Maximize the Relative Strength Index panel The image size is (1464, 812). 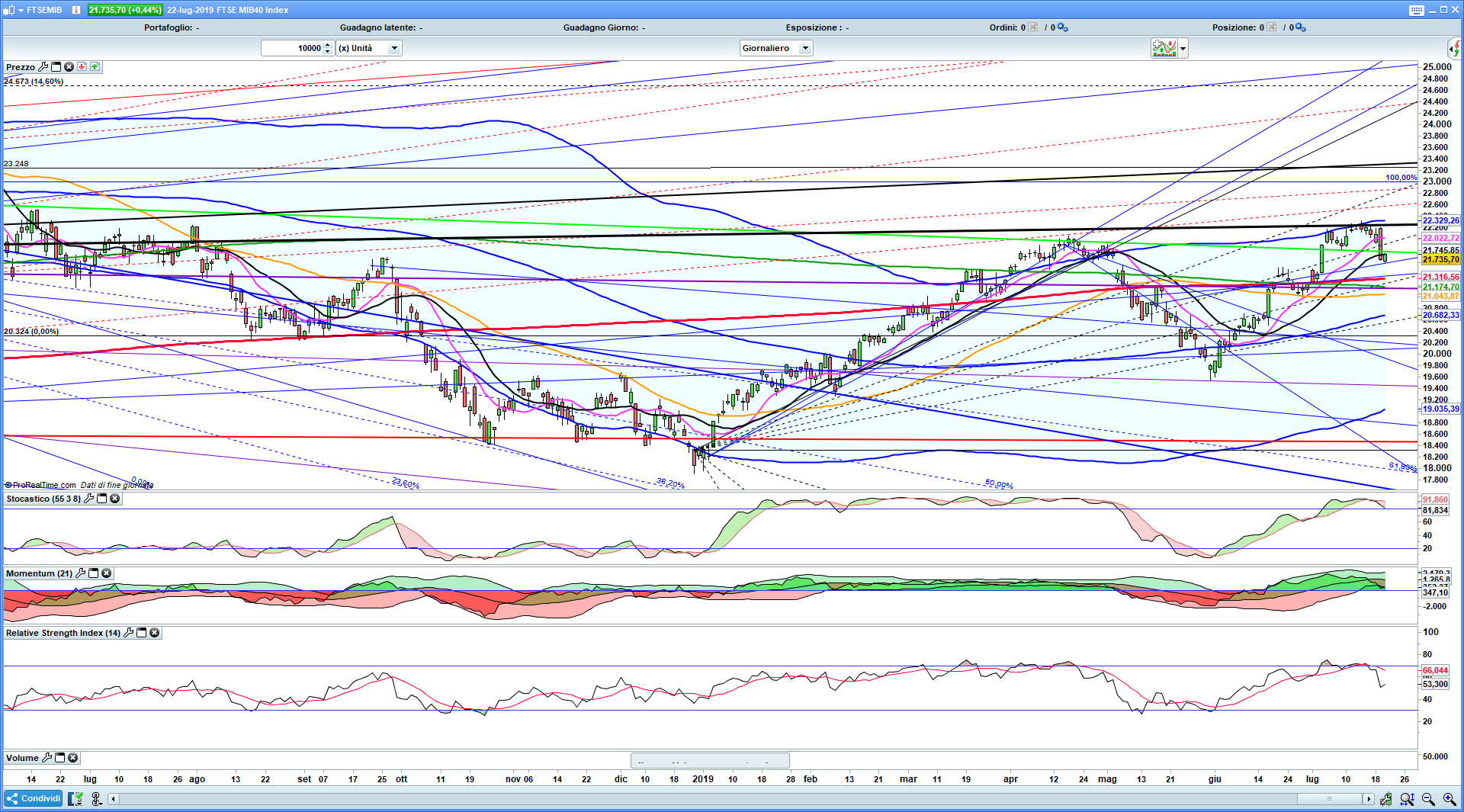click(142, 633)
